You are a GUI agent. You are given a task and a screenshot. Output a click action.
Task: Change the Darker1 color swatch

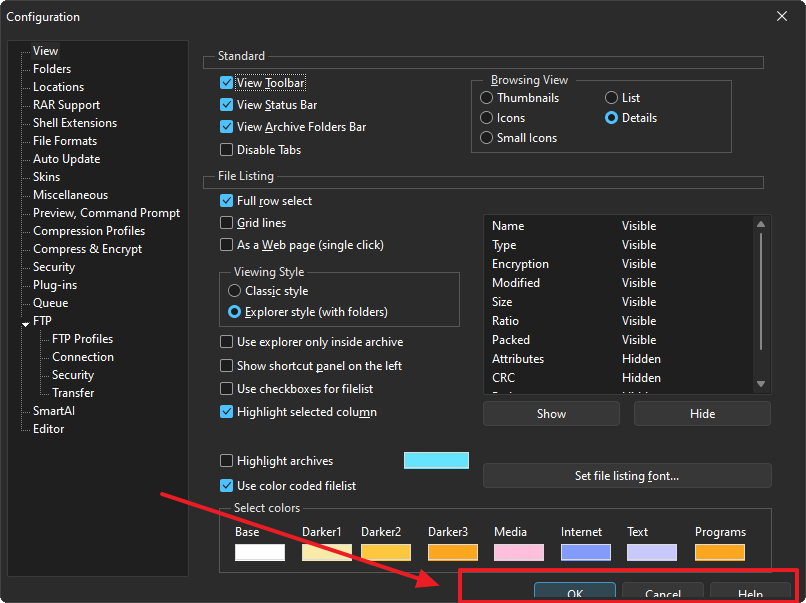(x=327, y=553)
